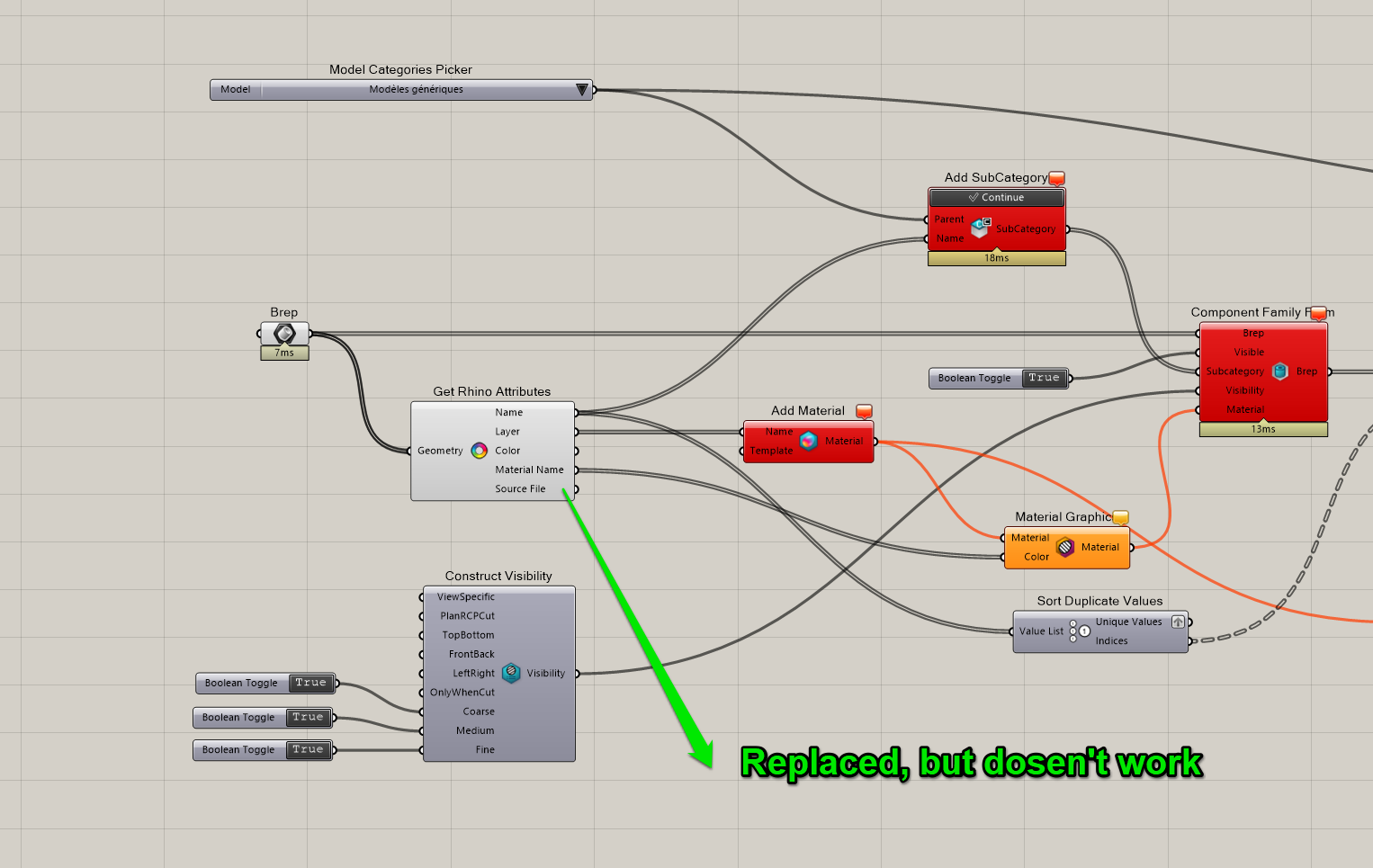Select the OnlyWhenCut input on Construct Visibility

[462, 693]
